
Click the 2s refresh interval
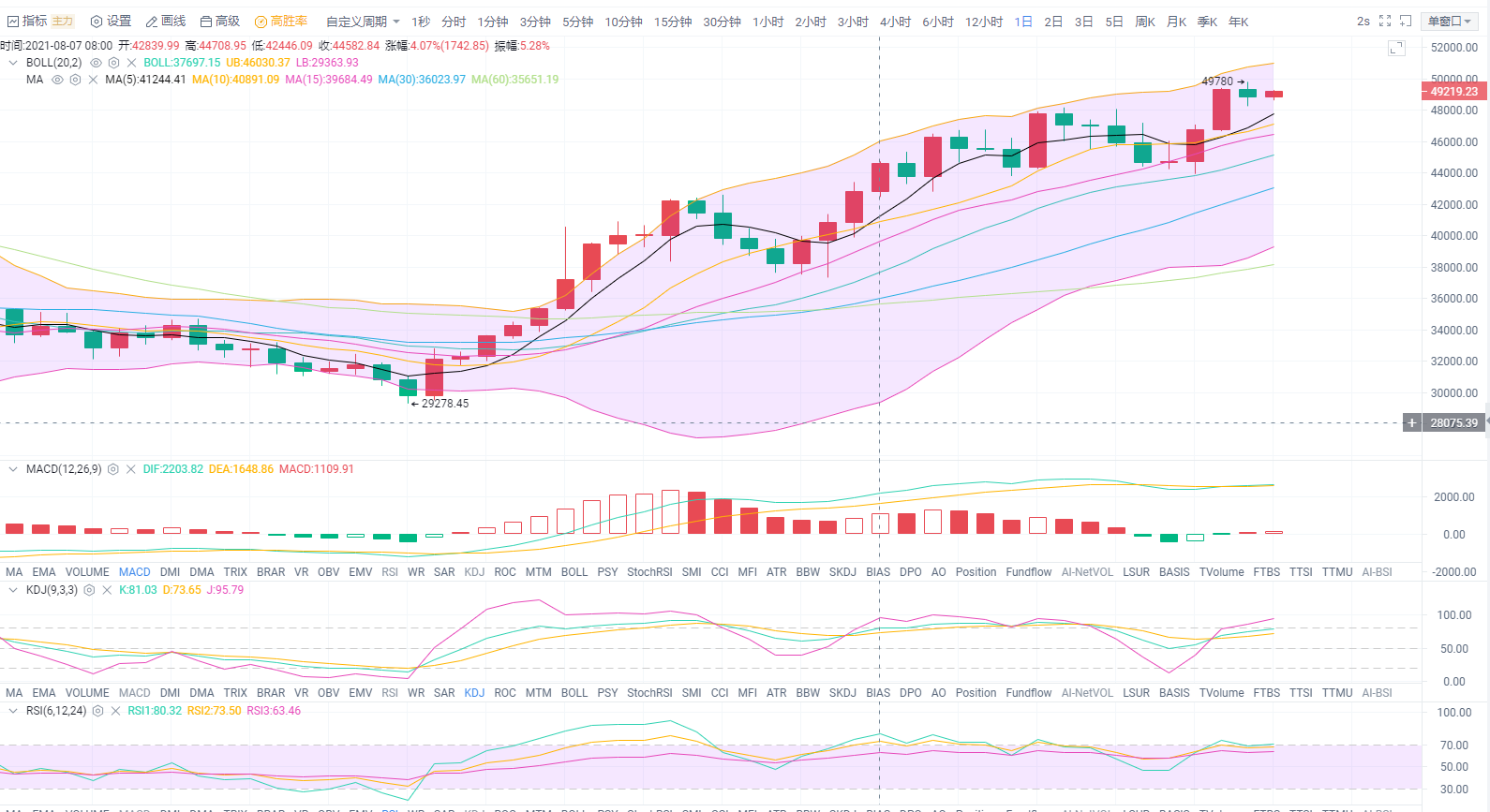pos(1363,21)
